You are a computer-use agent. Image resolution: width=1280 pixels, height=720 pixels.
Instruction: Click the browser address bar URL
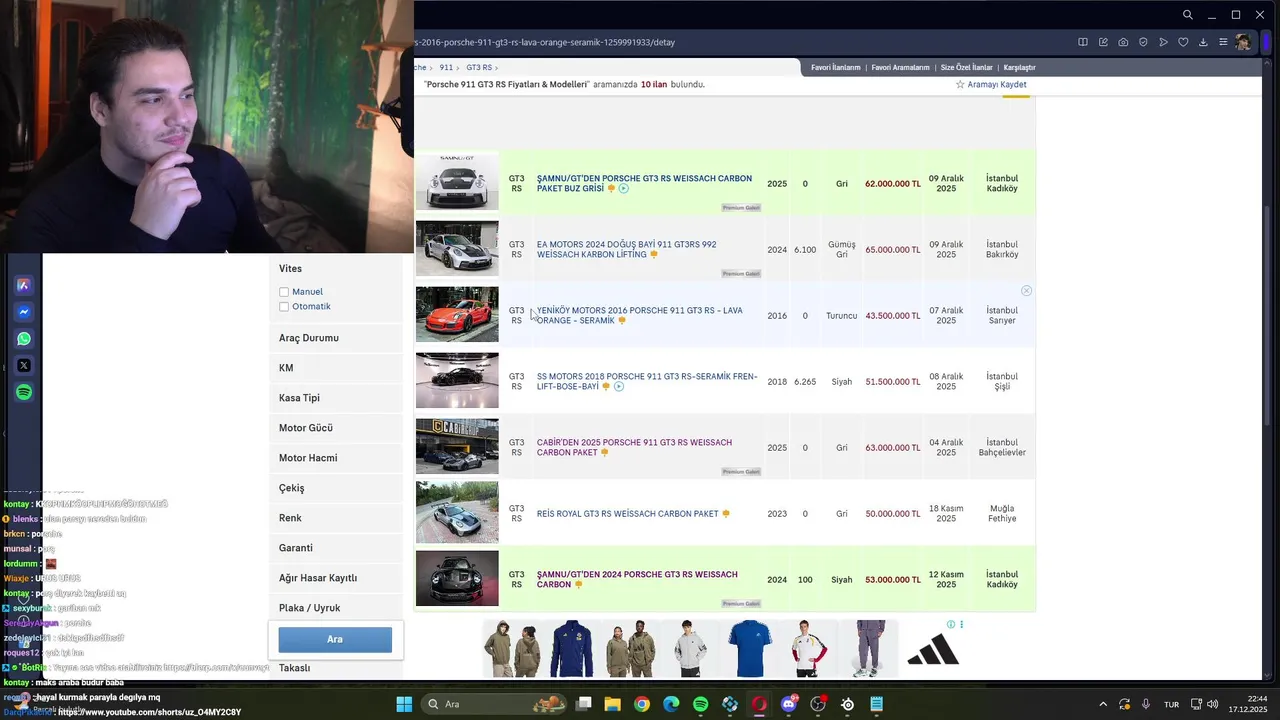pyautogui.click(x=546, y=43)
